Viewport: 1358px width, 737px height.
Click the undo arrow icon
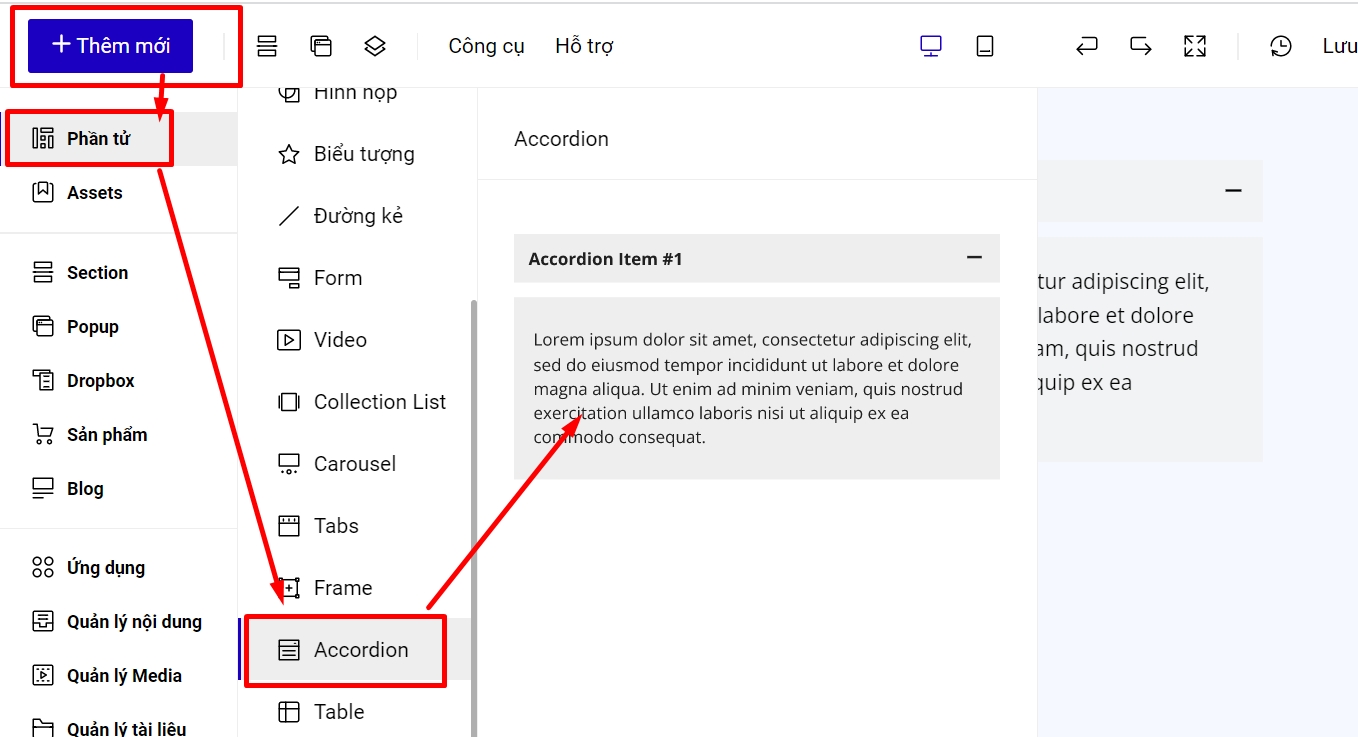1087,46
